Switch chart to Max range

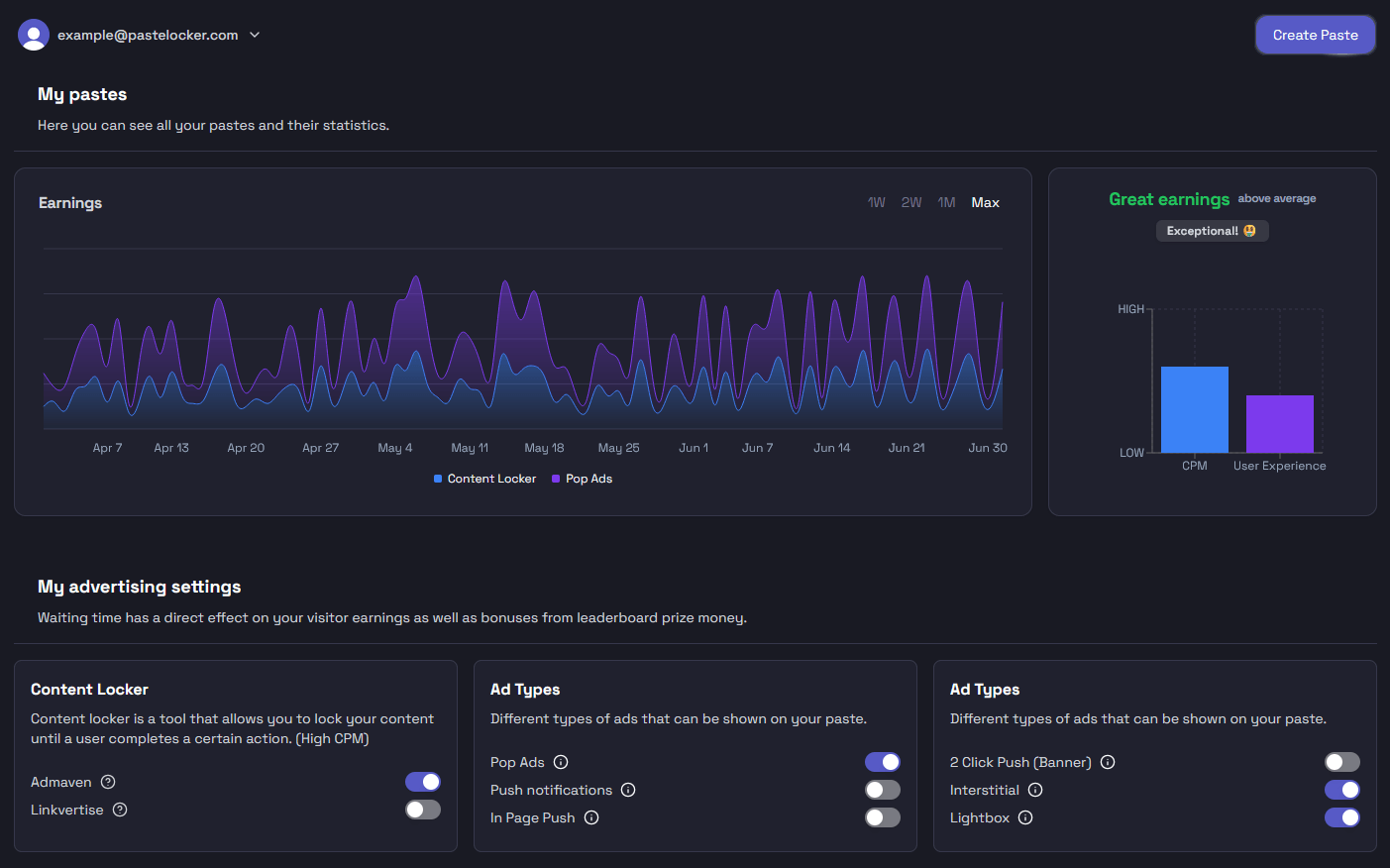click(x=985, y=202)
